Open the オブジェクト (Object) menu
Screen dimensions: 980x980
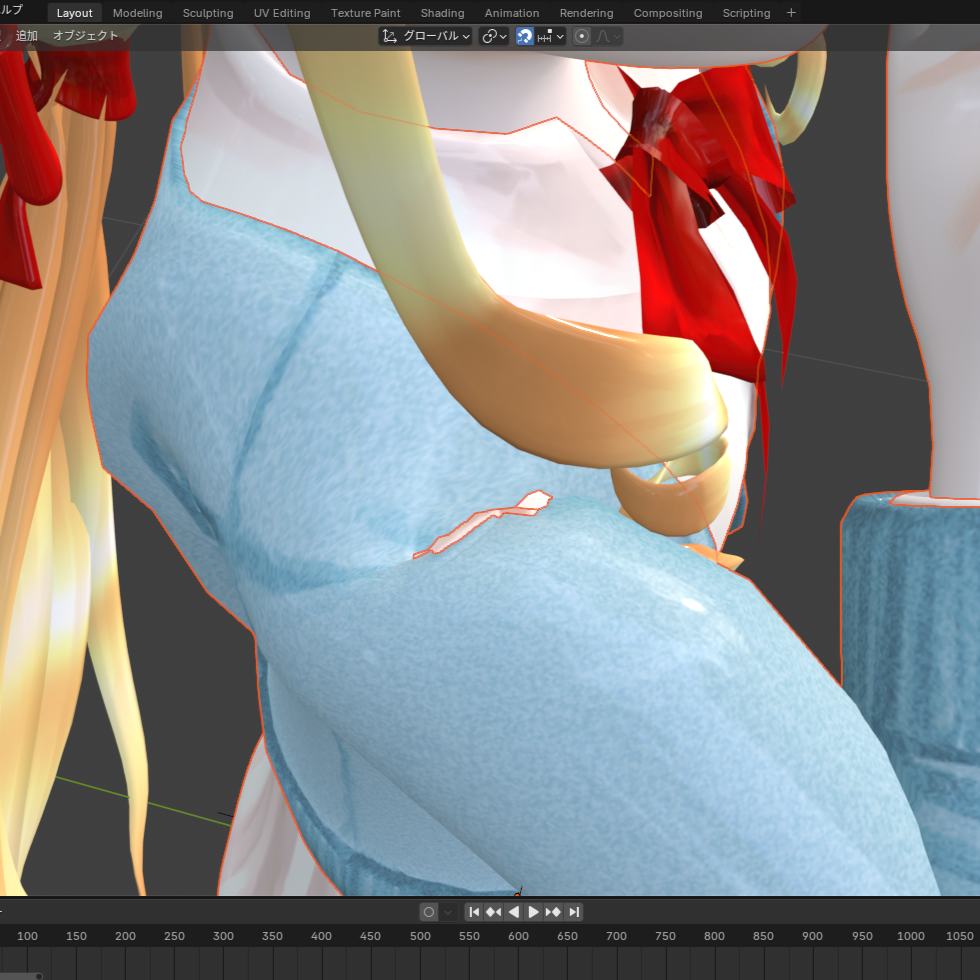point(86,36)
